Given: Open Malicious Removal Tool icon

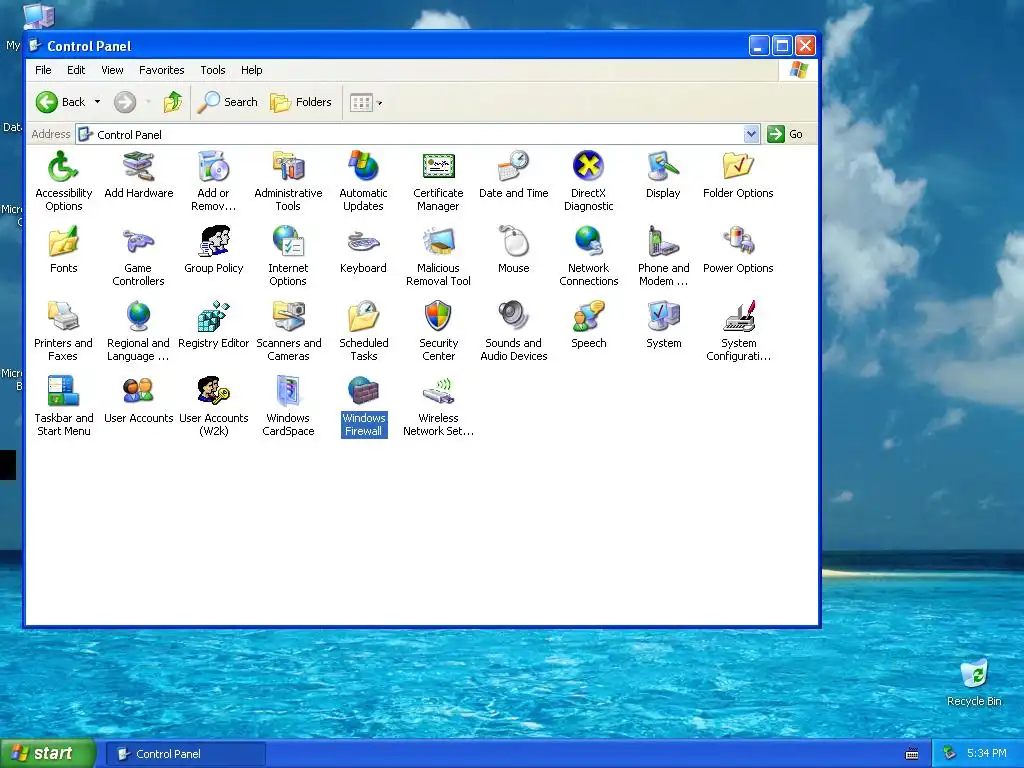Looking at the screenshot, I should coord(438,257).
